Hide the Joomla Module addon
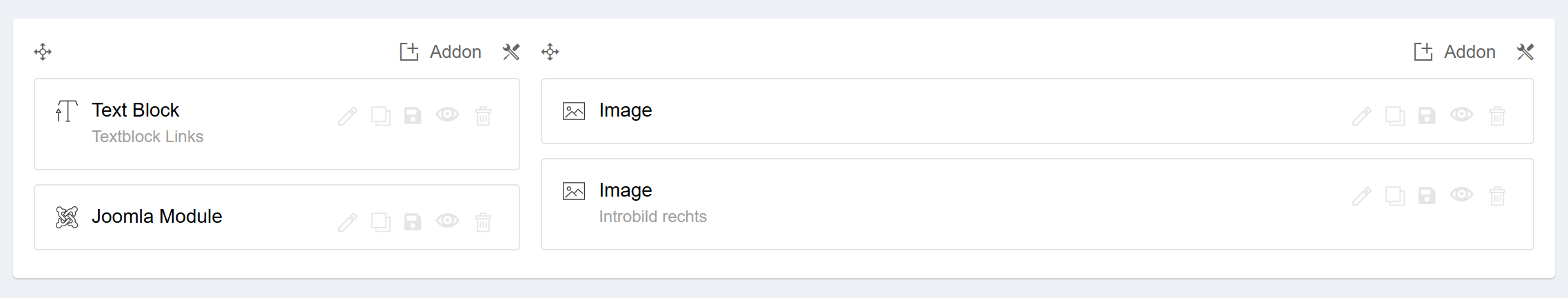Image resolution: width=1568 pixels, height=298 pixels. pos(447,221)
